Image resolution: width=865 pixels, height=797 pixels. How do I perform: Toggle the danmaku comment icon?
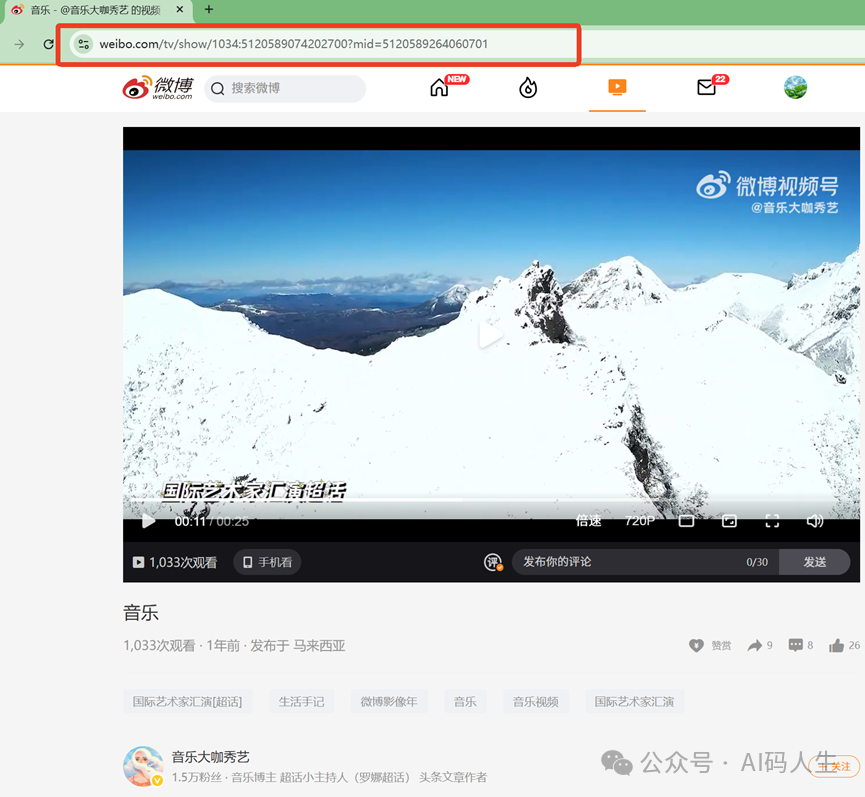pyautogui.click(x=493, y=562)
